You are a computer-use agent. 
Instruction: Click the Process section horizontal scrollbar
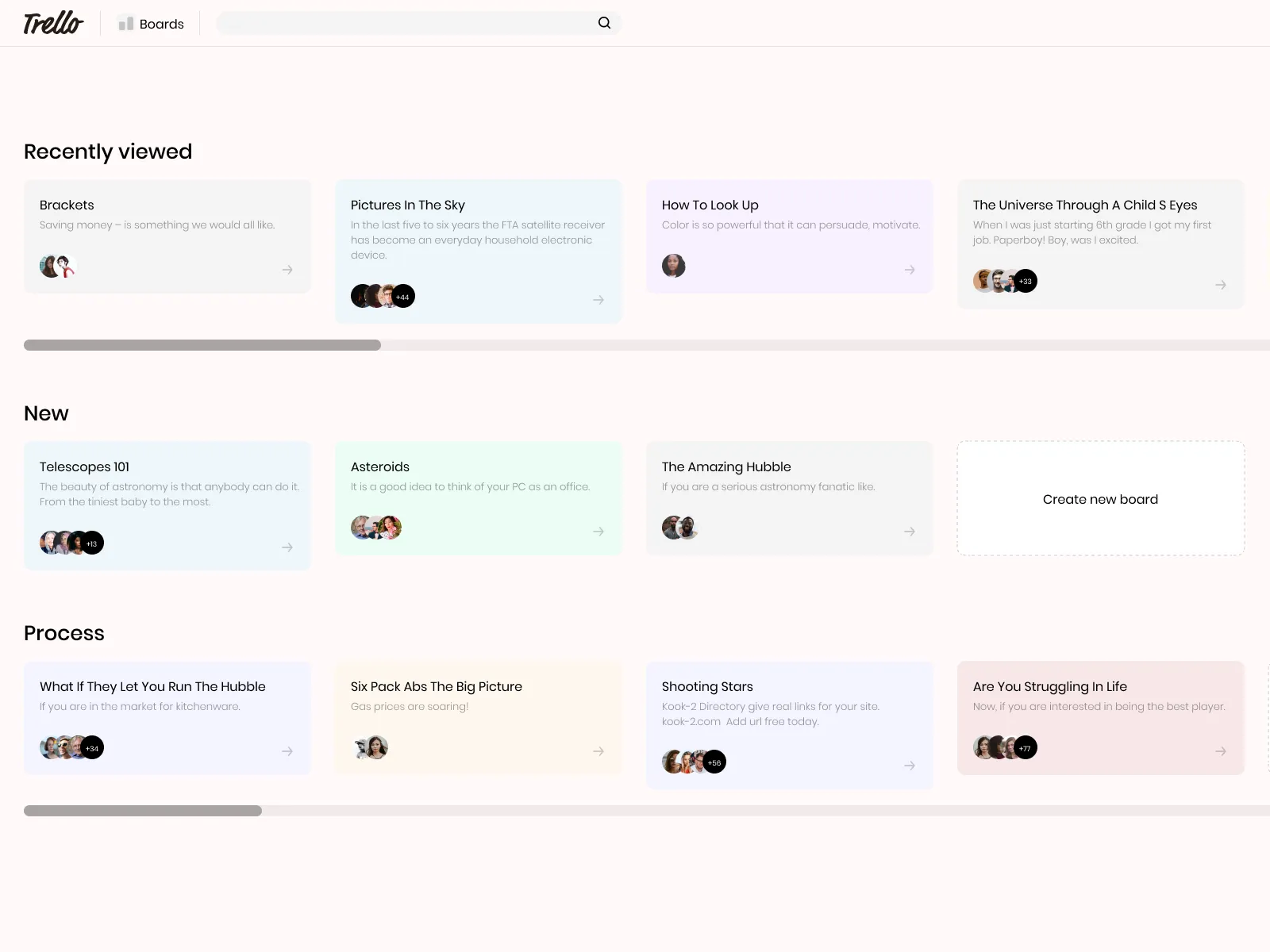[x=143, y=811]
